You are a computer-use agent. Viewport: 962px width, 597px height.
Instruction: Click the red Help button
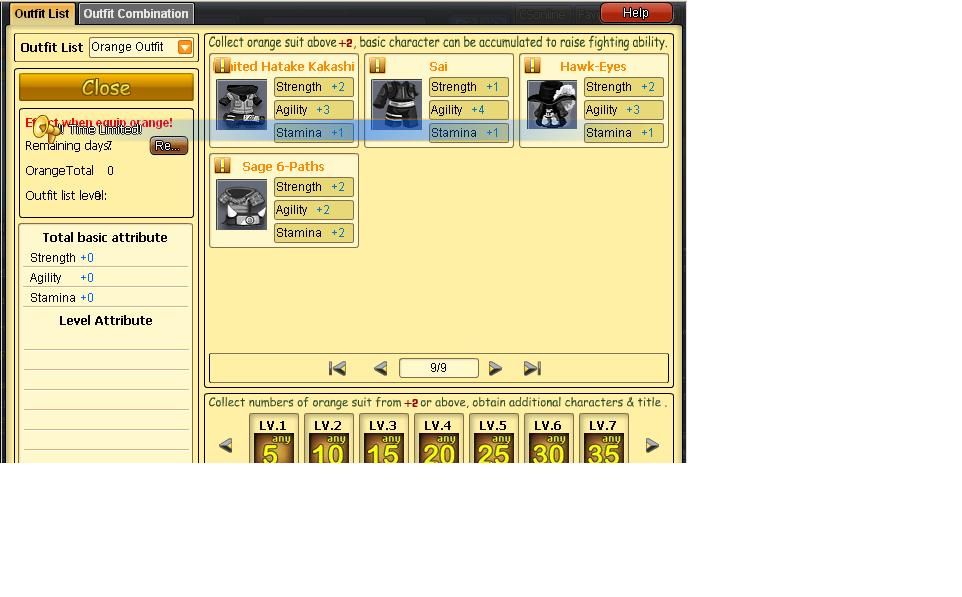point(636,13)
